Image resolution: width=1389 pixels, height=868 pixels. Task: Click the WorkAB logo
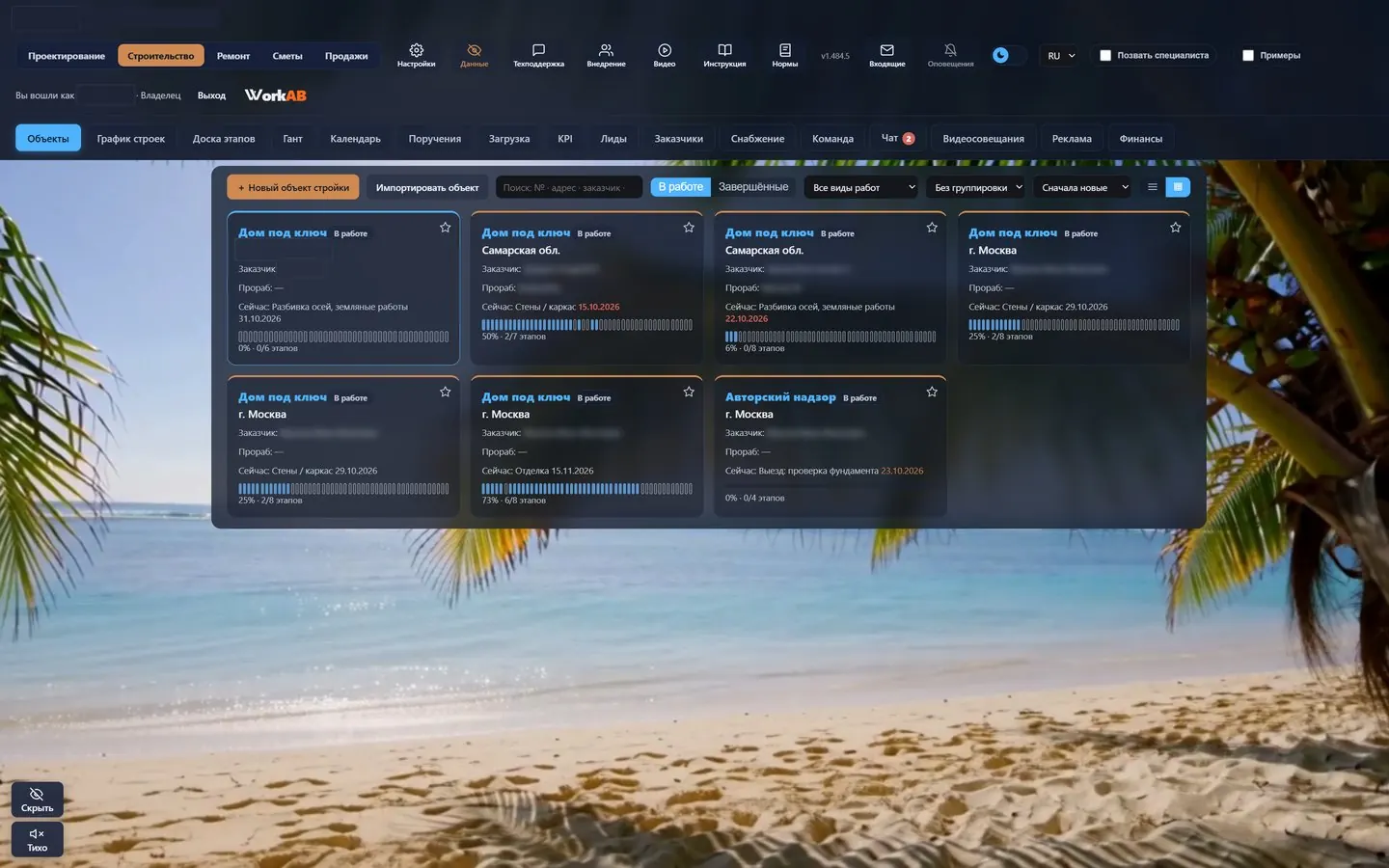276,95
